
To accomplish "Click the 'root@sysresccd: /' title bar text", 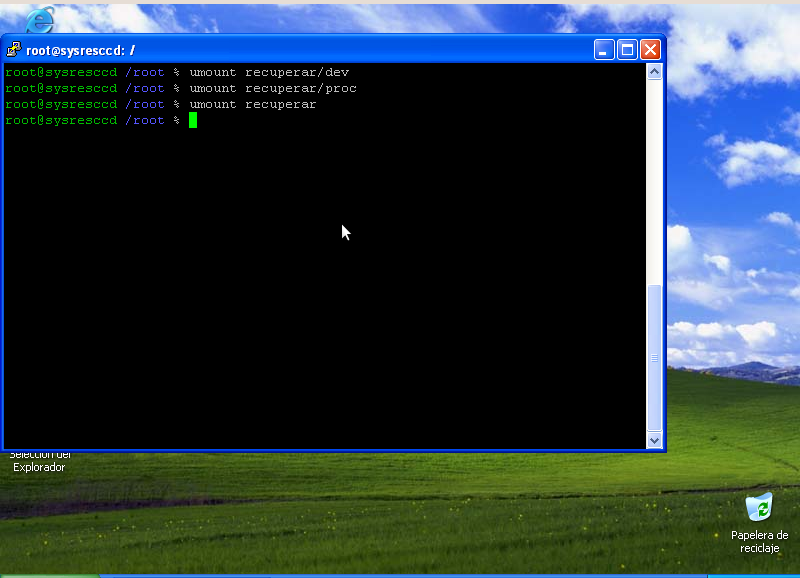I will tap(81, 51).
